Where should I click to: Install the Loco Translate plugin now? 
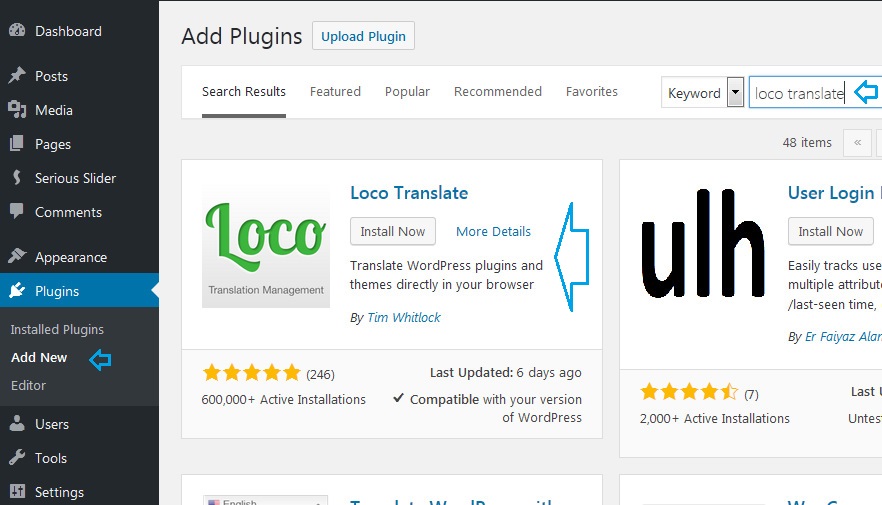(393, 231)
